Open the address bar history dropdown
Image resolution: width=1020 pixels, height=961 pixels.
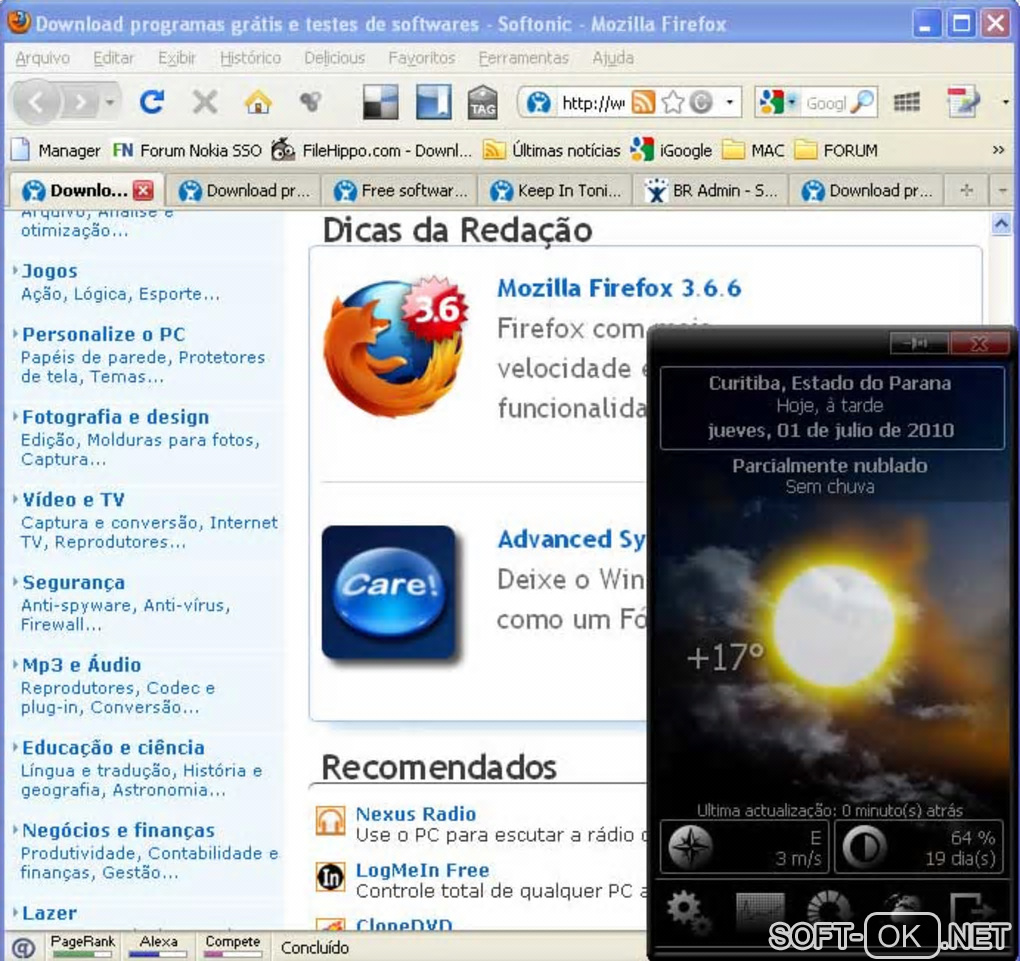[x=730, y=102]
